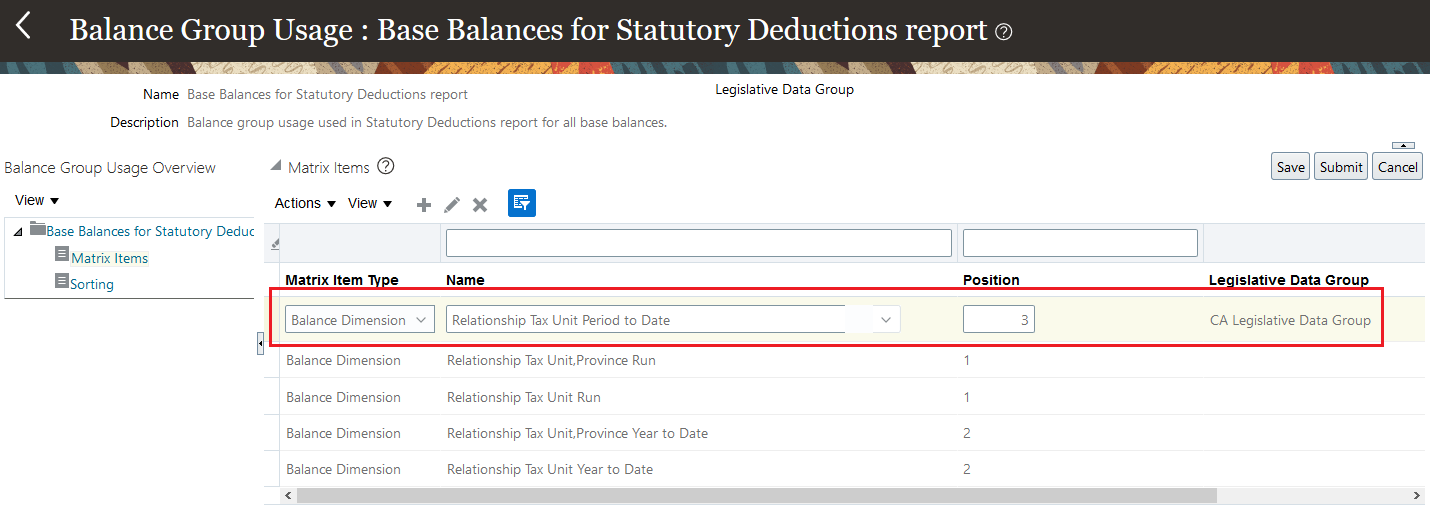Expand the Name dropdown list
Image resolution: width=1430 pixels, height=514 pixels.
[x=885, y=320]
